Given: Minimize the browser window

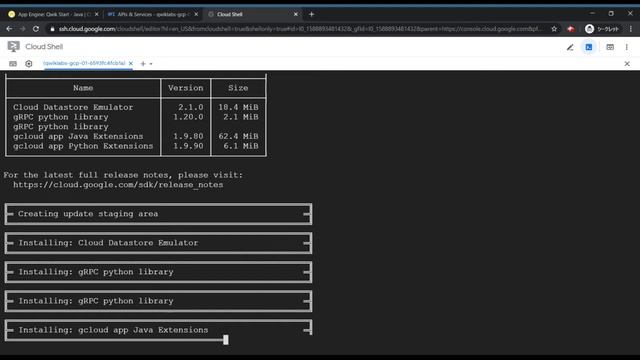Looking at the screenshot, I should click(592, 13).
